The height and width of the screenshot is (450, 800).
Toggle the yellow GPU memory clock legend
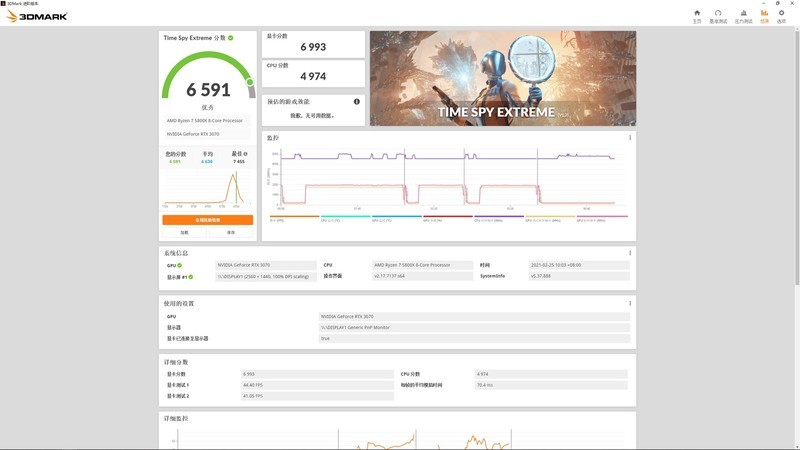[550, 218]
